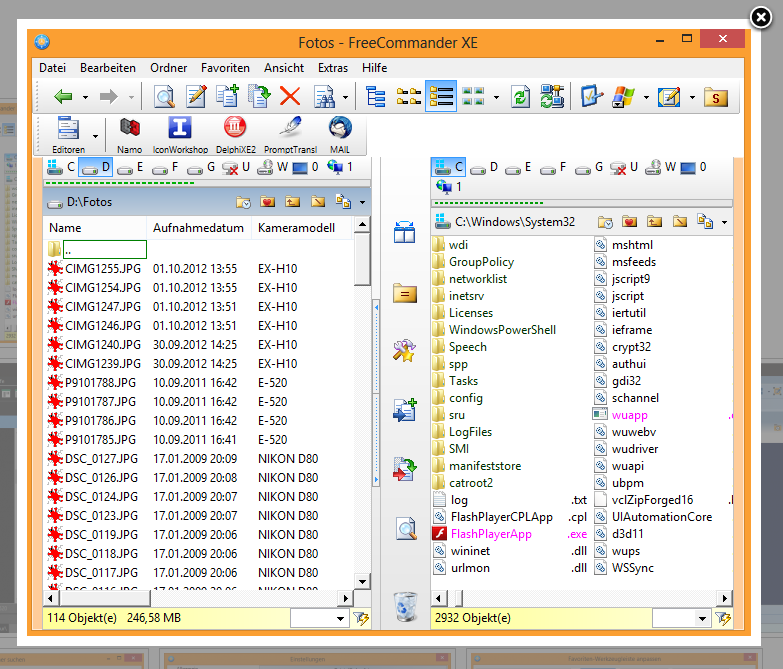
Task: Click left panel filter funnel icon
Action: [x=361, y=618]
